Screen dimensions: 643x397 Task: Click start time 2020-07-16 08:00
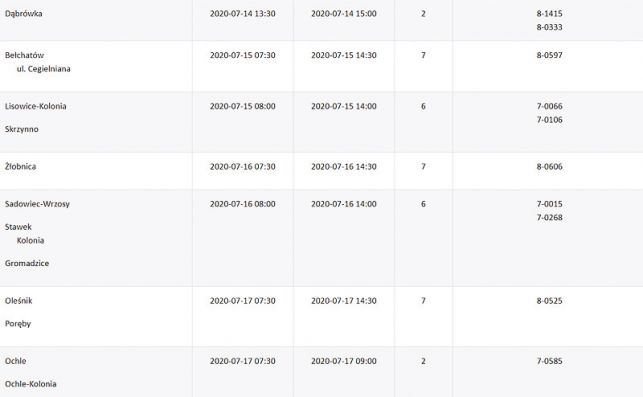(x=243, y=204)
